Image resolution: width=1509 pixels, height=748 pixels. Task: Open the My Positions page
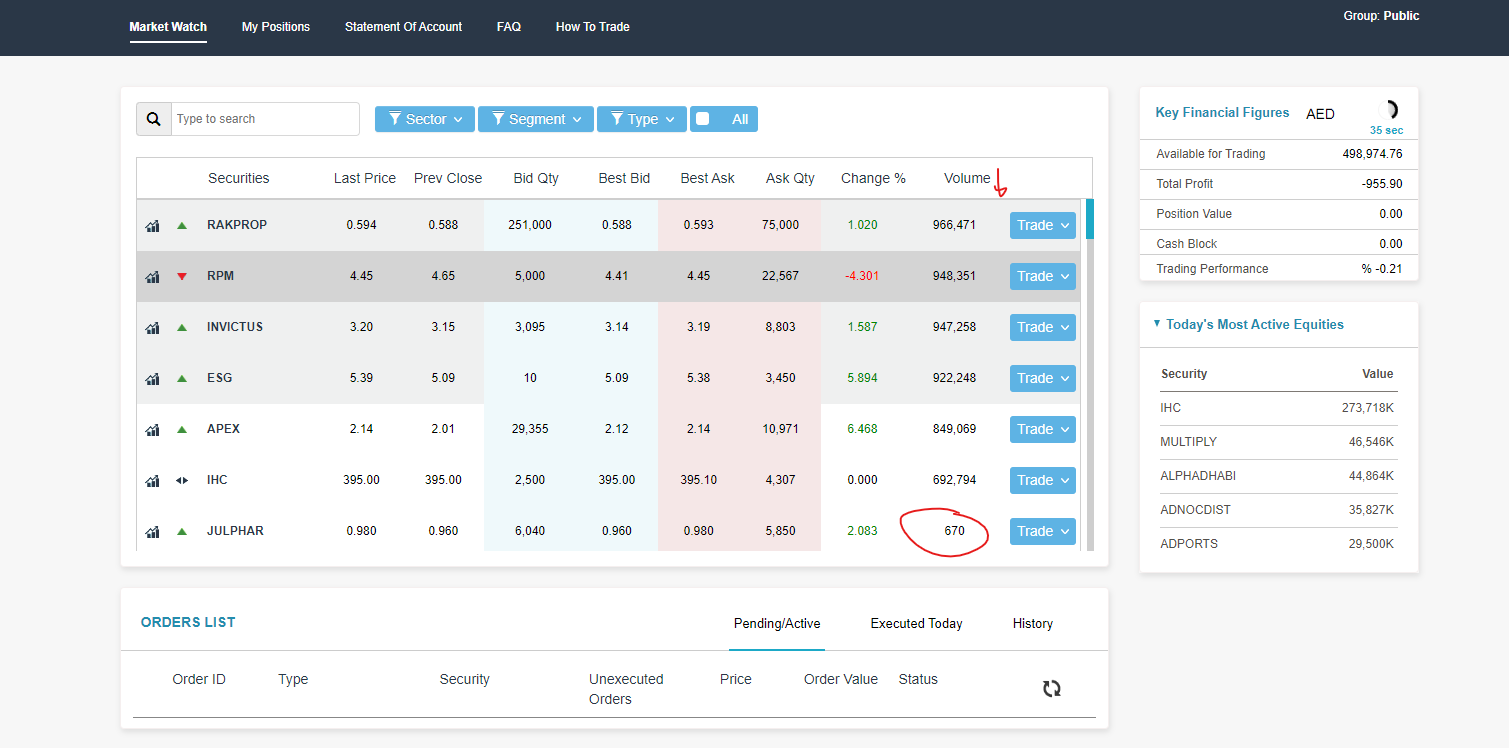(x=276, y=27)
